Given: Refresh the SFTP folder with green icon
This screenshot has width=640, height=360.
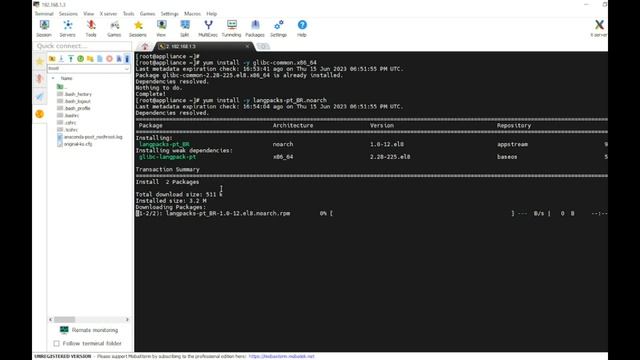Looking at the screenshot, I should click(80, 59).
